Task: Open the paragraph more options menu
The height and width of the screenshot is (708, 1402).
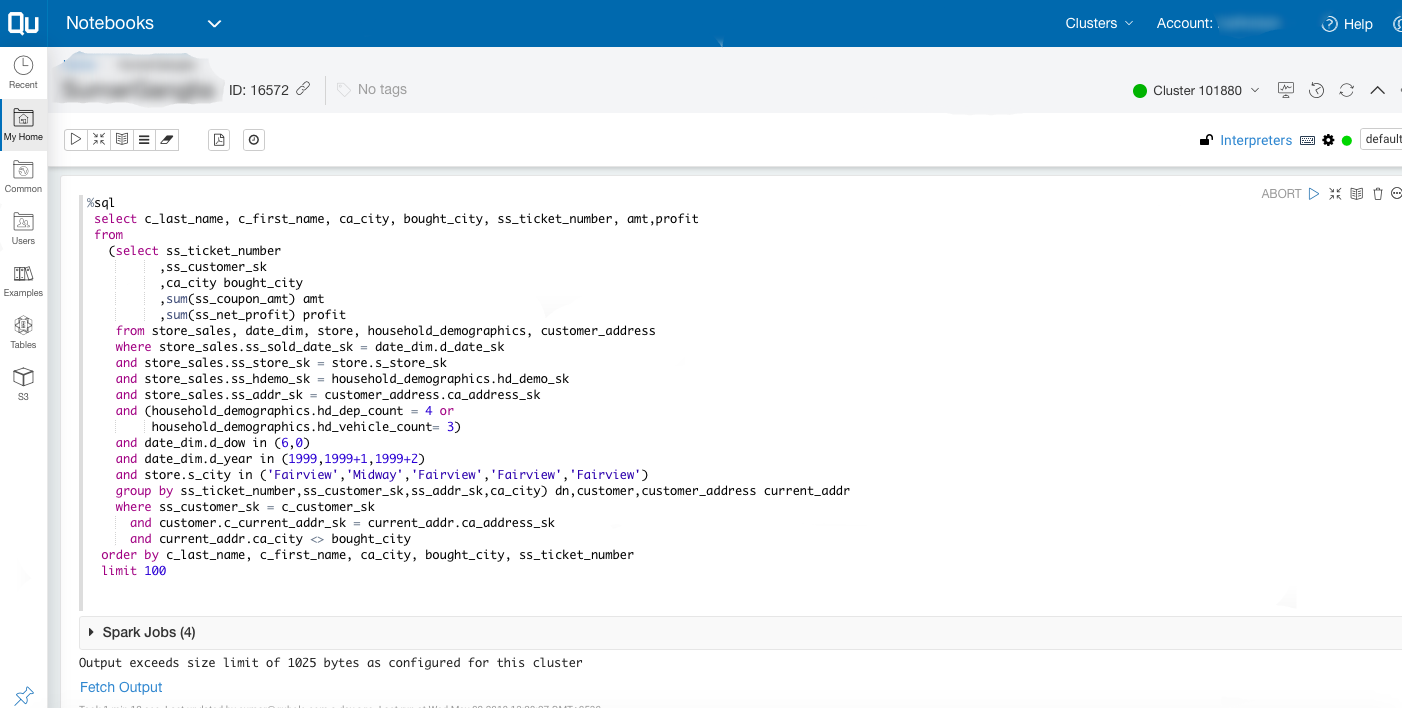Action: (x=1397, y=194)
